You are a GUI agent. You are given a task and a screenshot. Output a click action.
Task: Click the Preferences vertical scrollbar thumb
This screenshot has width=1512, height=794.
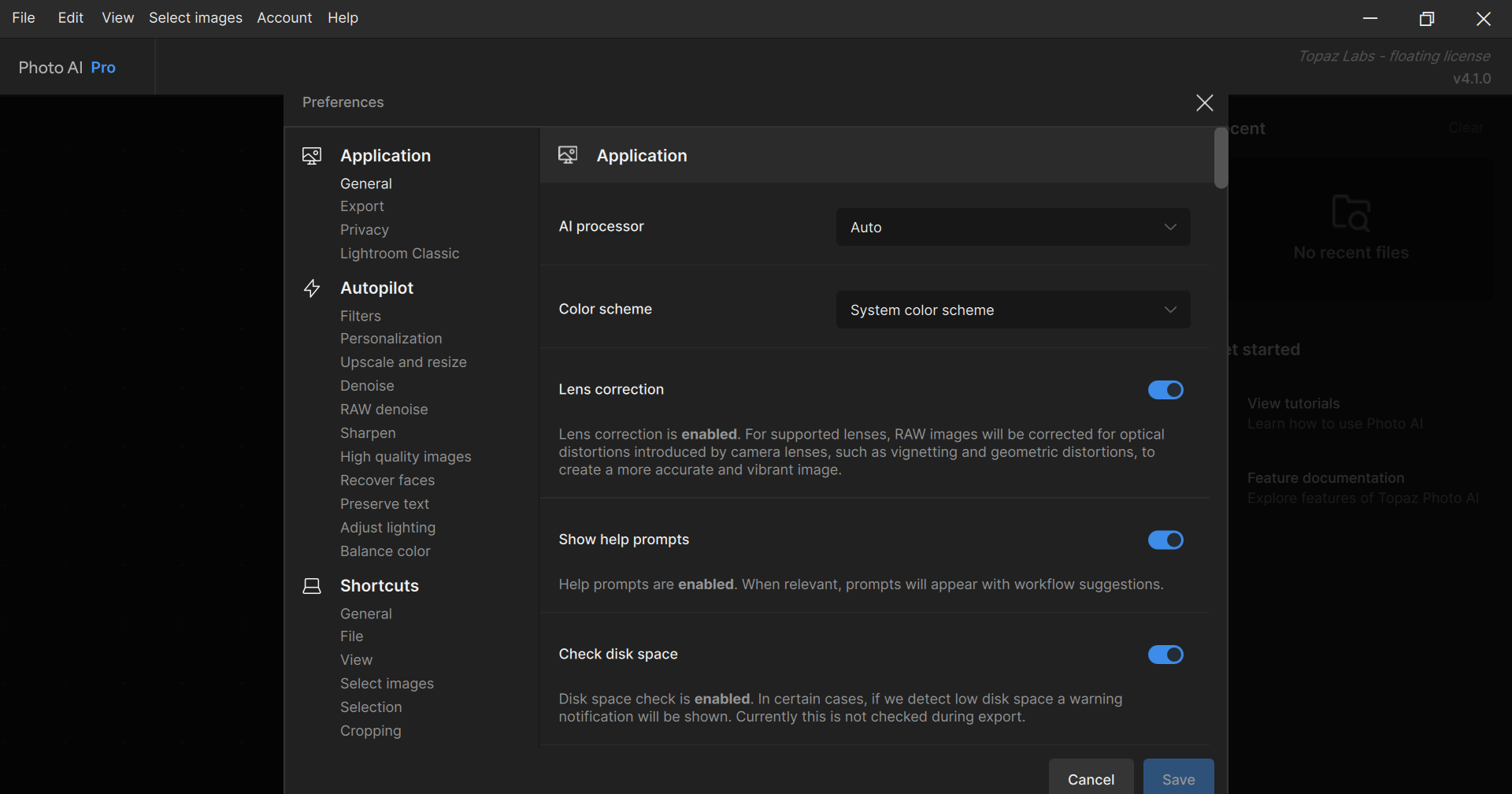click(x=1221, y=158)
